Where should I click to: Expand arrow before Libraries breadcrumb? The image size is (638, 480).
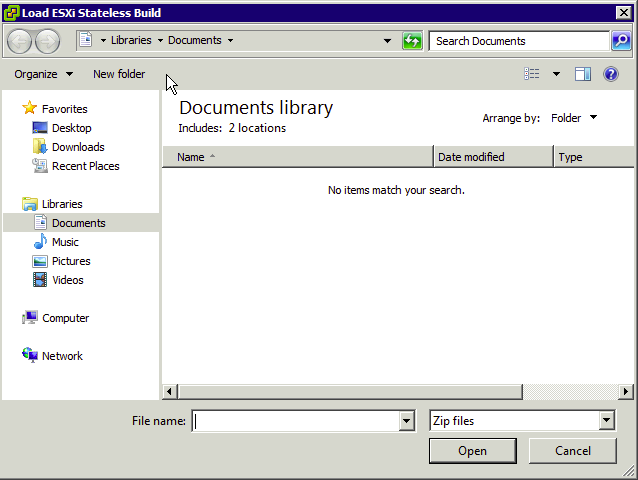pos(103,40)
